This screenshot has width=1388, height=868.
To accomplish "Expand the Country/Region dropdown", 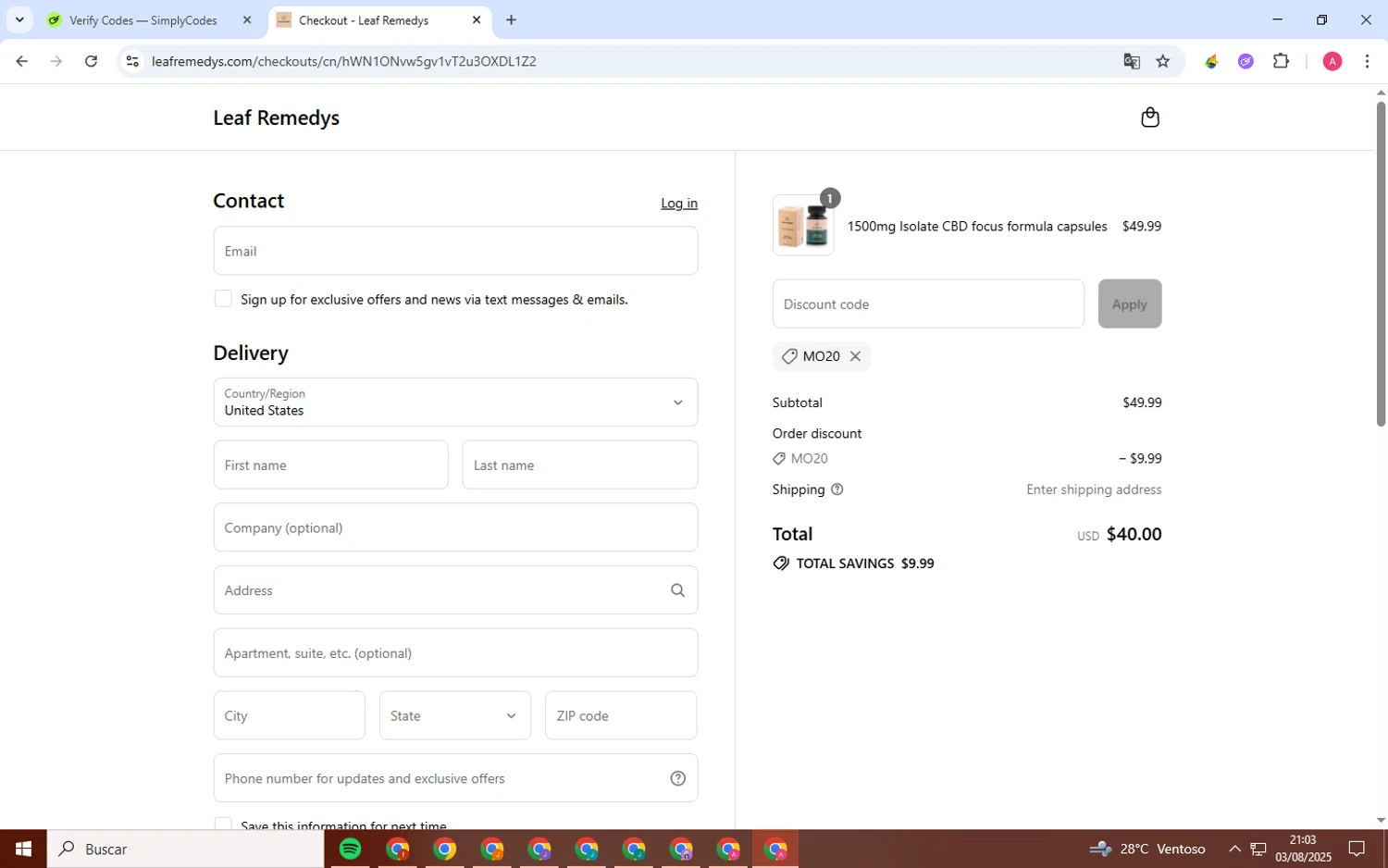I will tap(455, 403).
